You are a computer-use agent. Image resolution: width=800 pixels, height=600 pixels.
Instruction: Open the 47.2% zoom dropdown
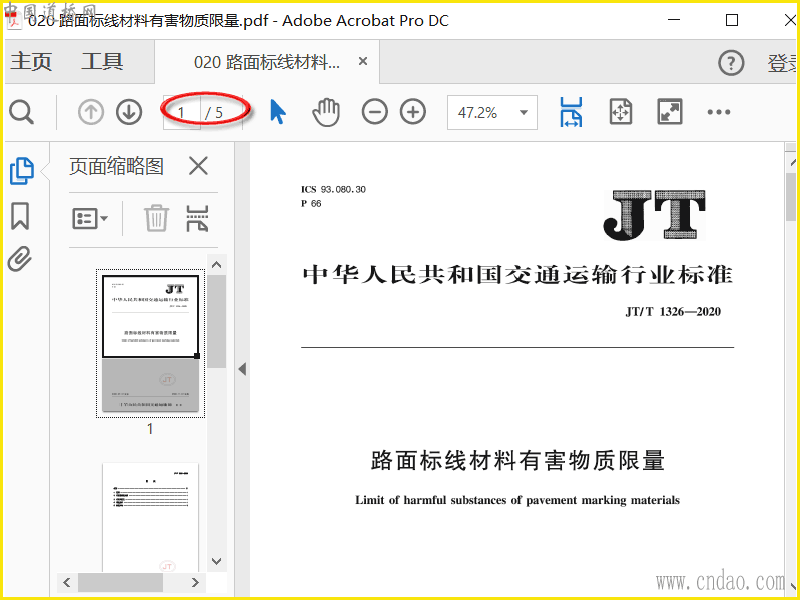pos(492,112)
